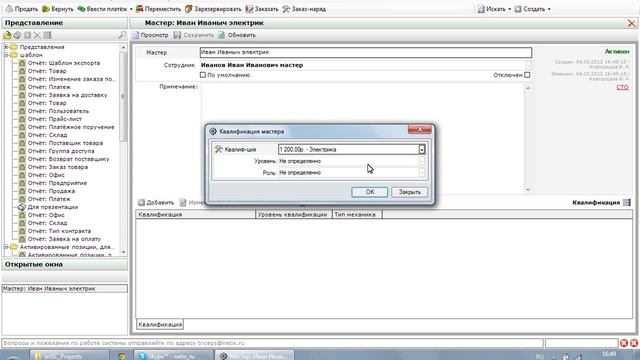Image resolution: width=640 pixels, height=360 pixels.
Task: Click the grid columns icon in Представление toolbar
Action: tap(47, 36)
